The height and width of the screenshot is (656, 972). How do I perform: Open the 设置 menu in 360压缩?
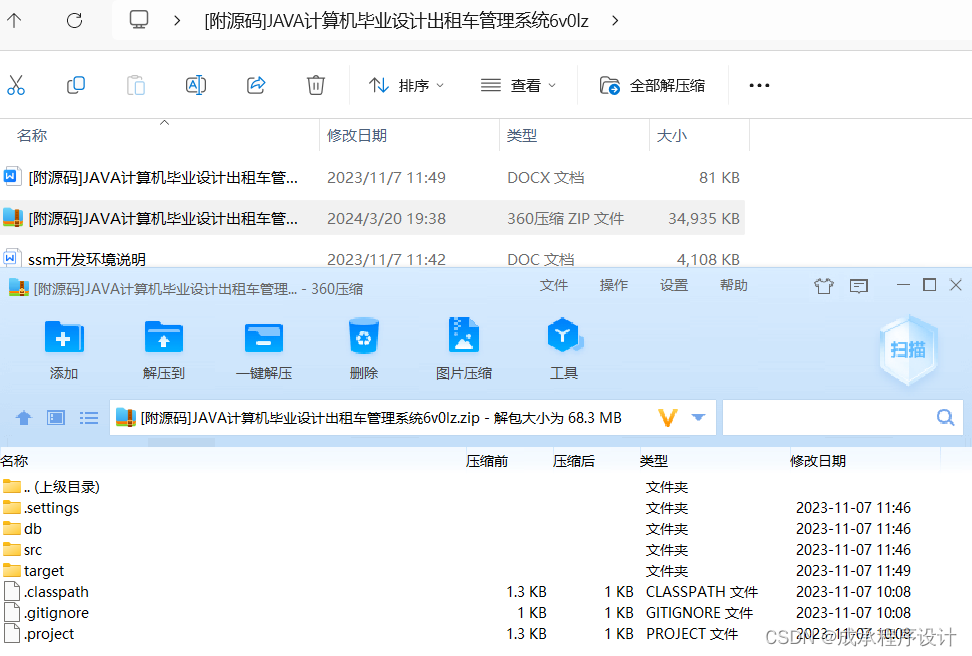pos(673,285)
